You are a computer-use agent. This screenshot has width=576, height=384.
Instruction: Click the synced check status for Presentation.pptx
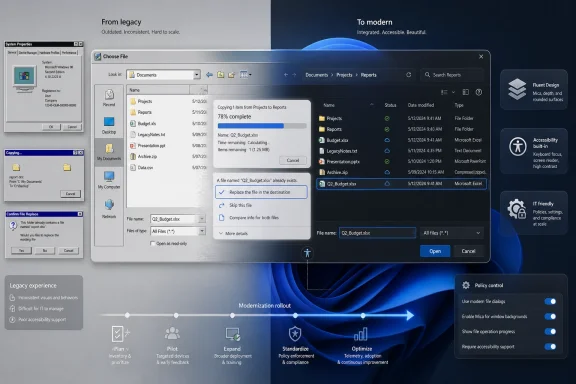[387, 161]
